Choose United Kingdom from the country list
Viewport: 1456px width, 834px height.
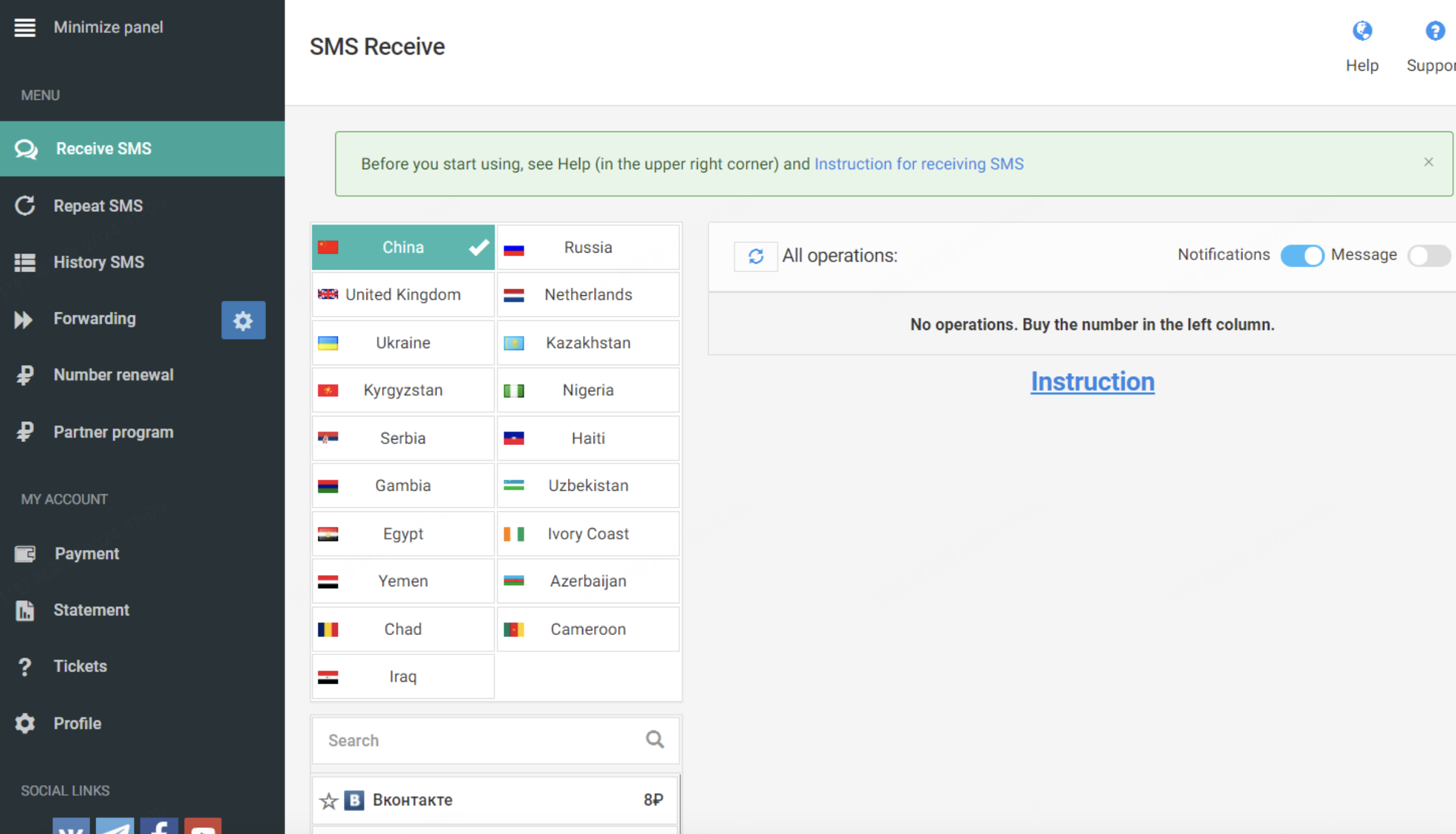click(402, 295)
